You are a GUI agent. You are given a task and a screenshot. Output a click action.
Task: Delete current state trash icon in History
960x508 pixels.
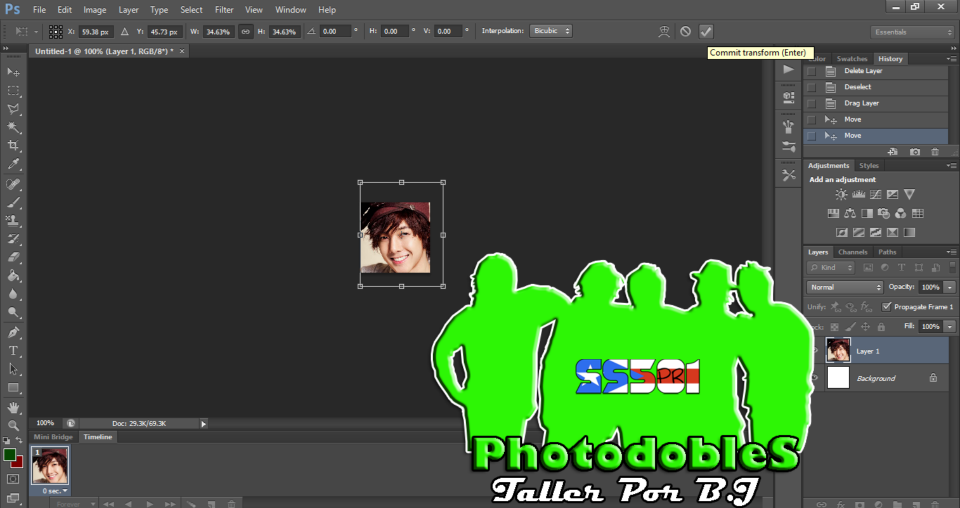click(935, 152)
